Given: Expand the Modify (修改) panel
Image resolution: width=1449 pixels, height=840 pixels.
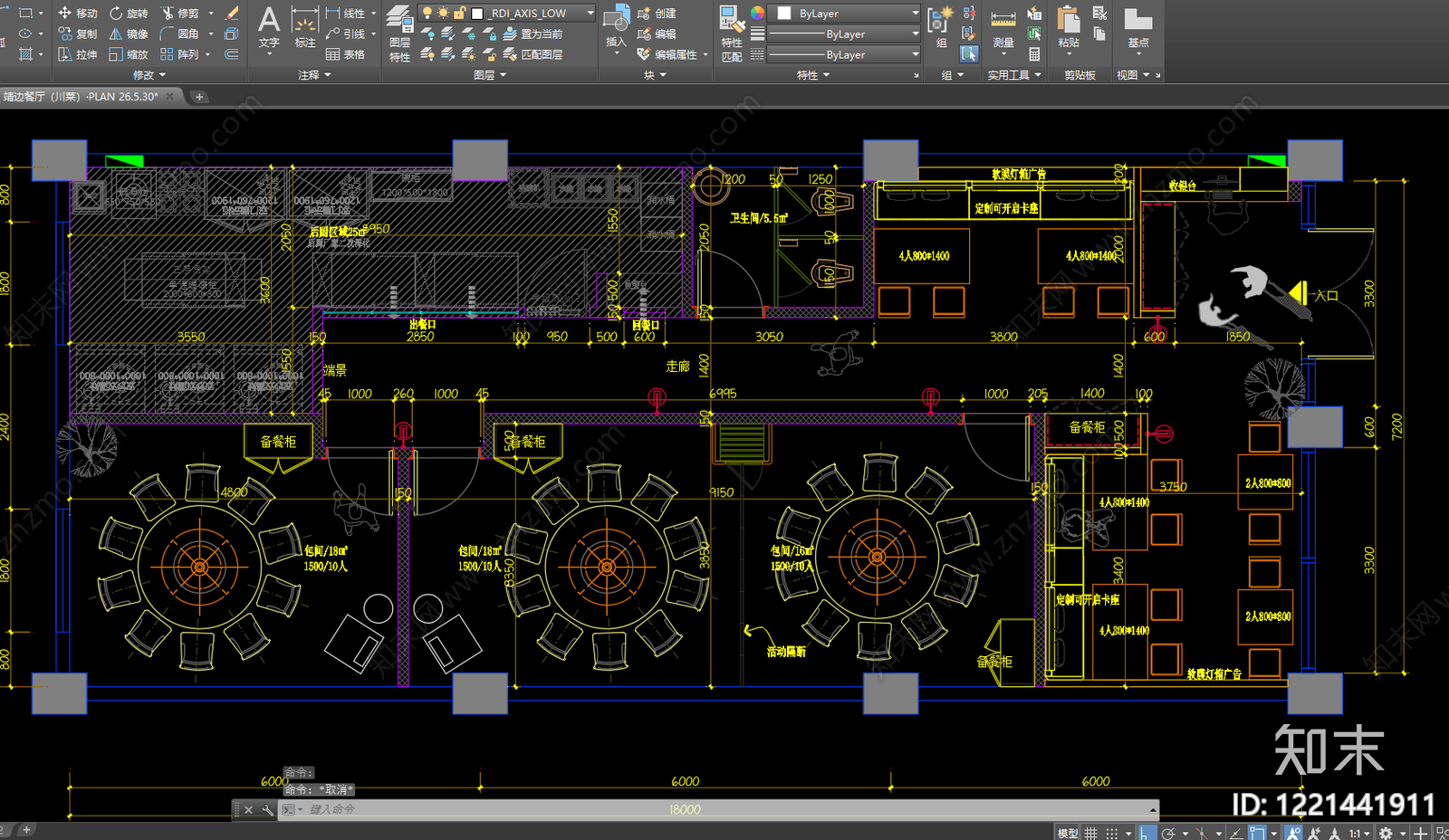Looking at the screenshot, I should pyautogui.click(x=149, y=75).
